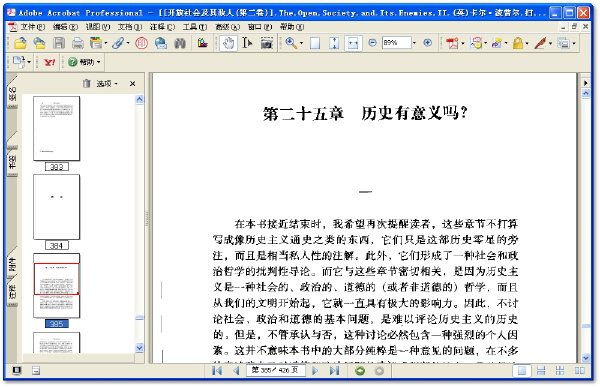This screenshot has height=387, width=600.
Task: Expand the Organizer dropdown arrow
Action: click(x=106, y=43)
